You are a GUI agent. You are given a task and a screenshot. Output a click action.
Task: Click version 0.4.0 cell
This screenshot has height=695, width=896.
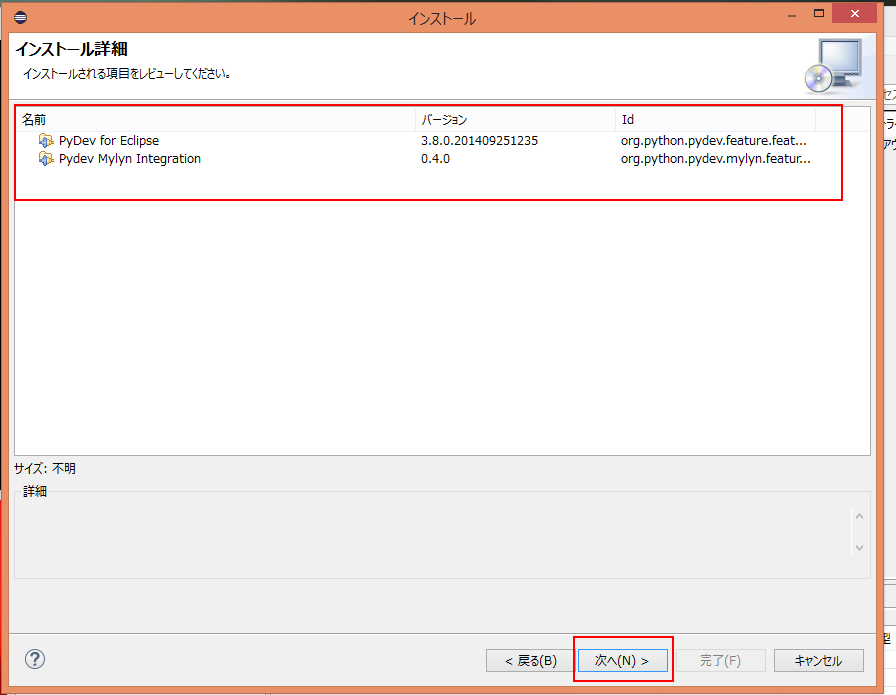435,159
